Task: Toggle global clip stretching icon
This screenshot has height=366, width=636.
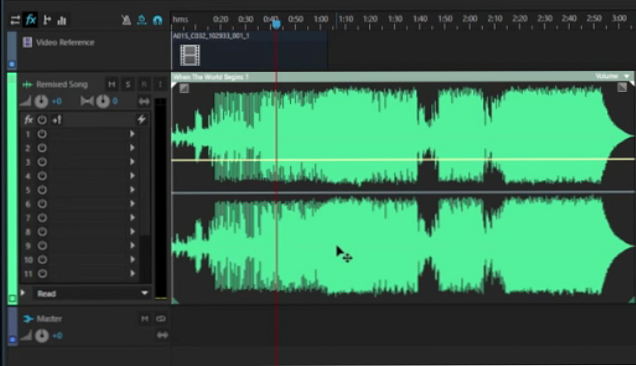Action: [x=142, y=20]
